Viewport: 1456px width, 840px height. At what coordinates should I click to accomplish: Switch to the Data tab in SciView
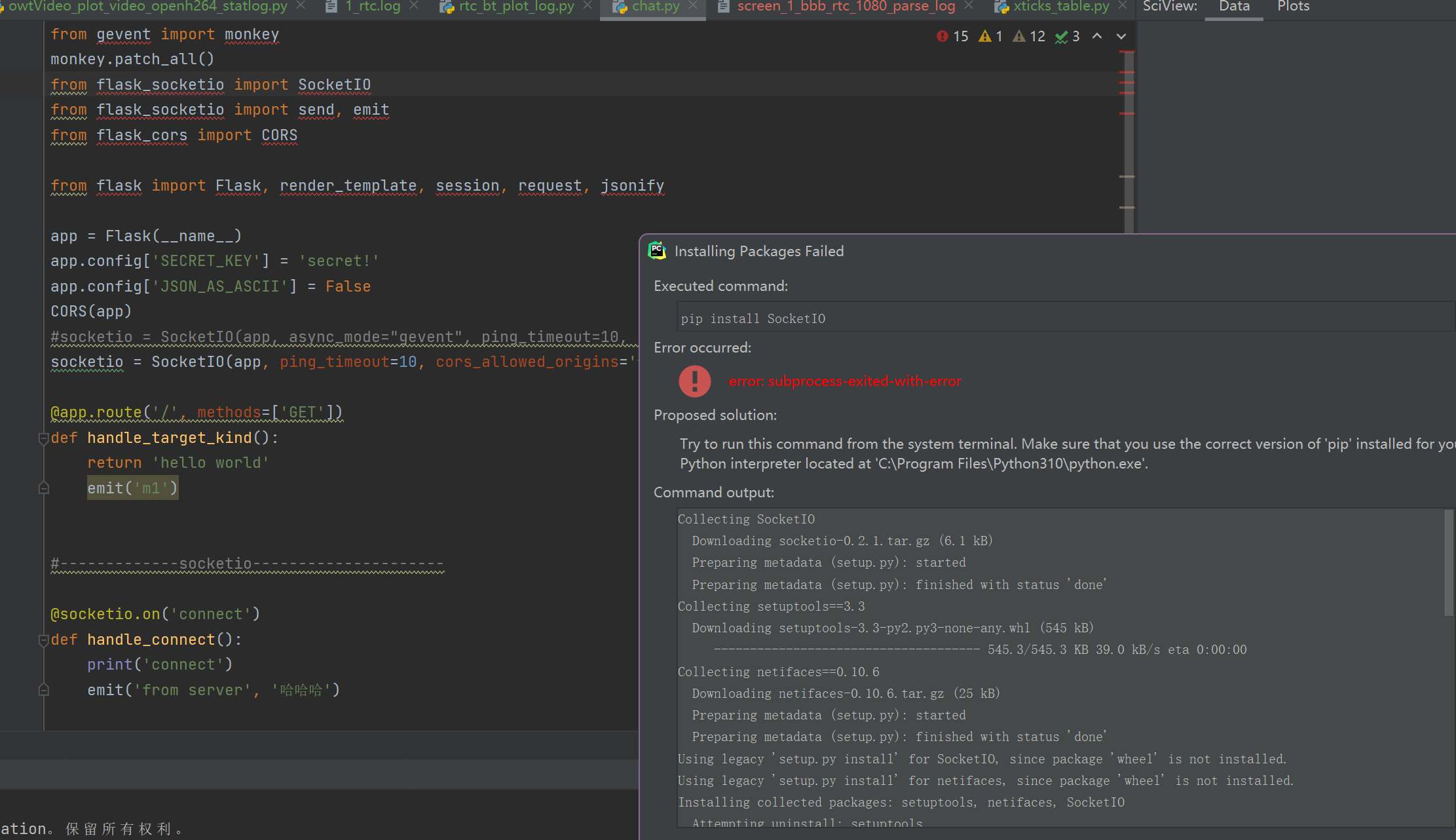[1233, 7]
